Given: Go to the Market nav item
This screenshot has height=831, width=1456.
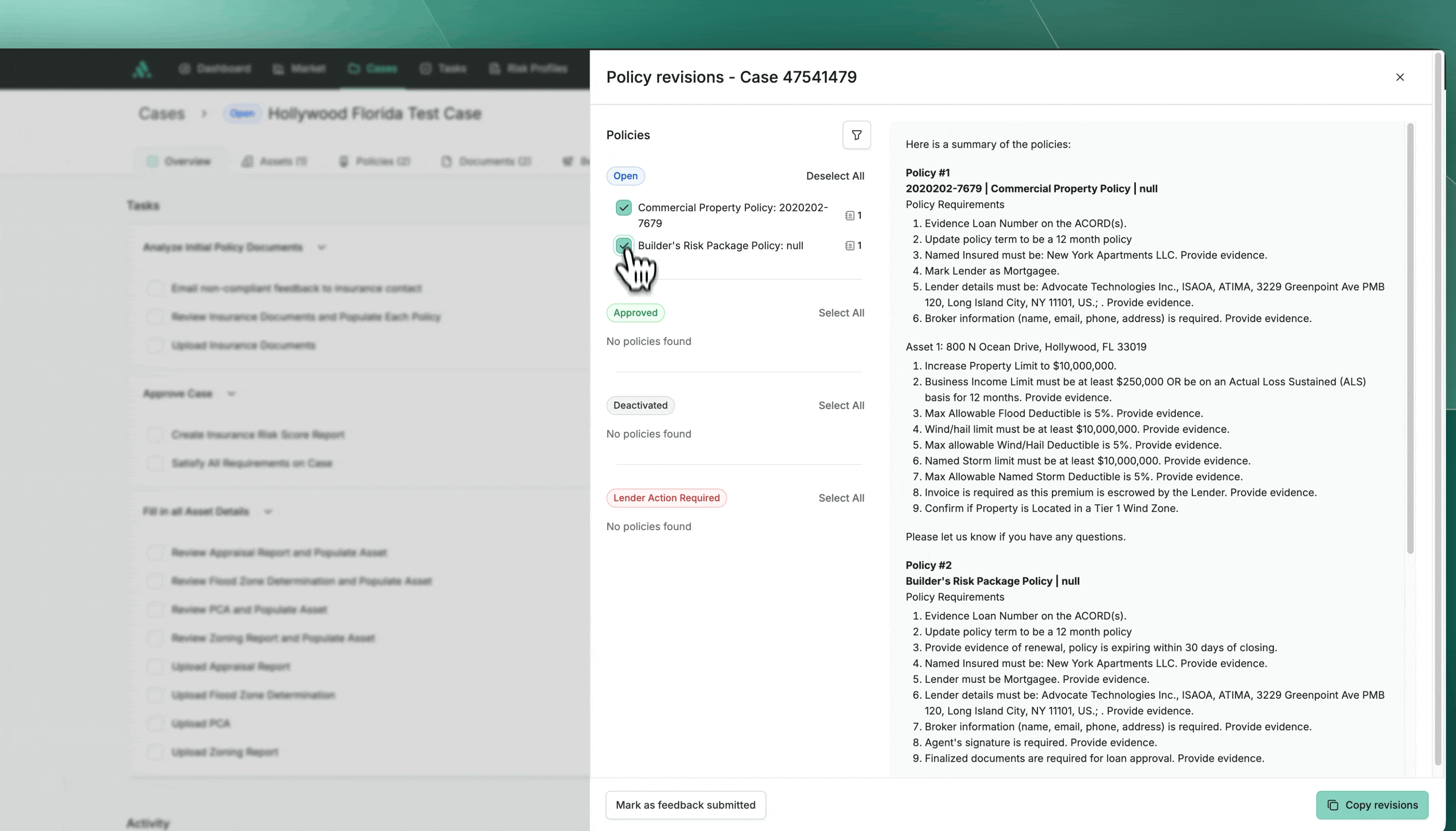Looking at the screenshot, I should (x=299, y=69).
